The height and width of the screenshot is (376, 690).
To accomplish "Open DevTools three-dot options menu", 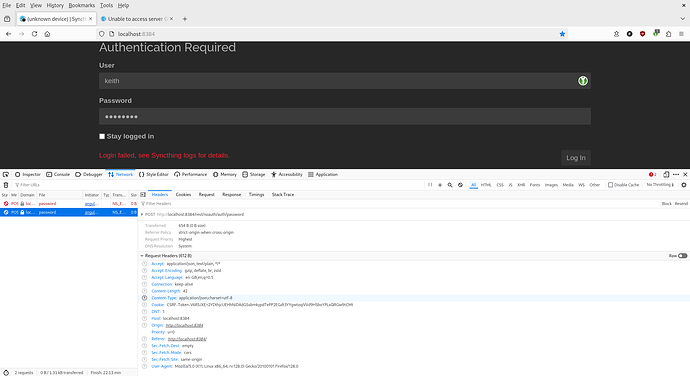I will 676,174.
